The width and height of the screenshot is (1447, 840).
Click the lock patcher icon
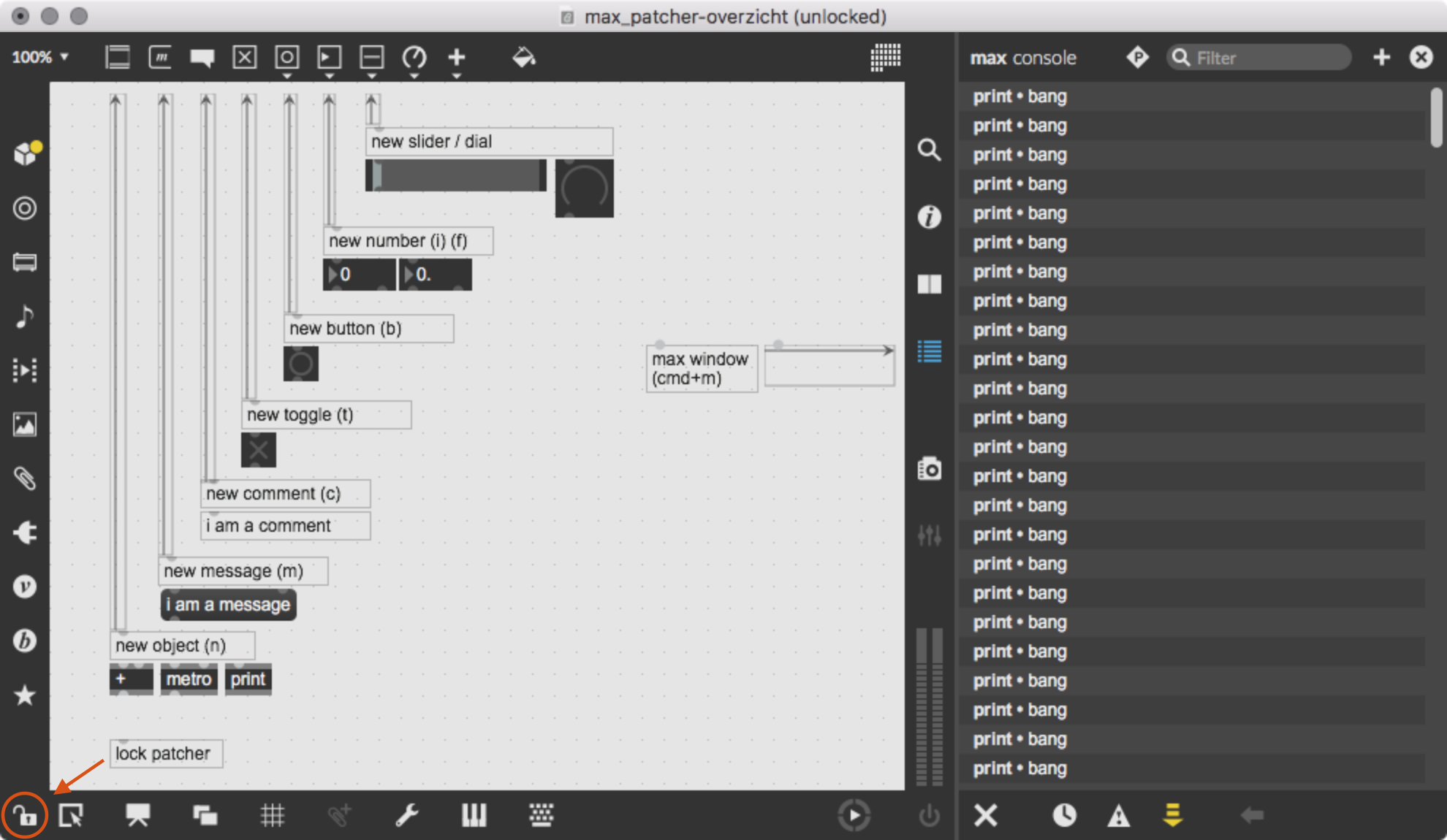click(25, 815)
